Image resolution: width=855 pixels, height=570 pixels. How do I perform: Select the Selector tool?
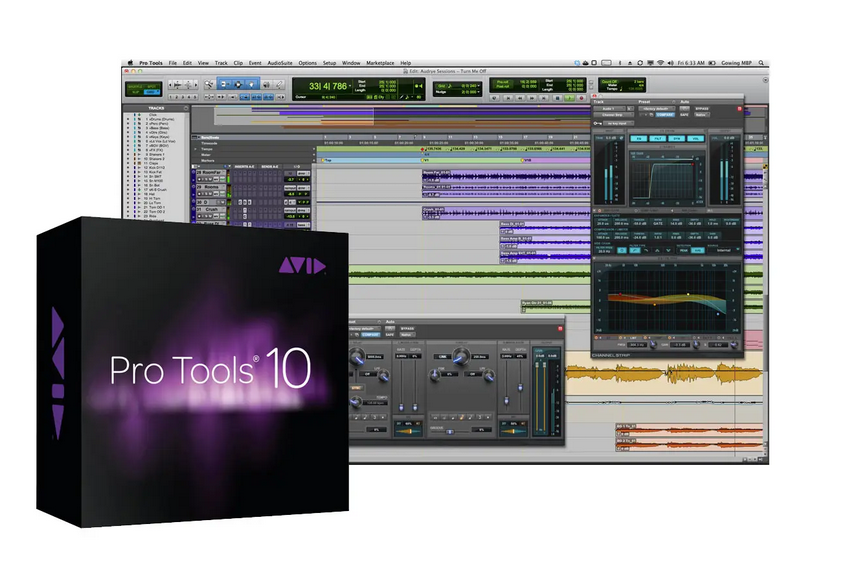click(x=238, y=85)
